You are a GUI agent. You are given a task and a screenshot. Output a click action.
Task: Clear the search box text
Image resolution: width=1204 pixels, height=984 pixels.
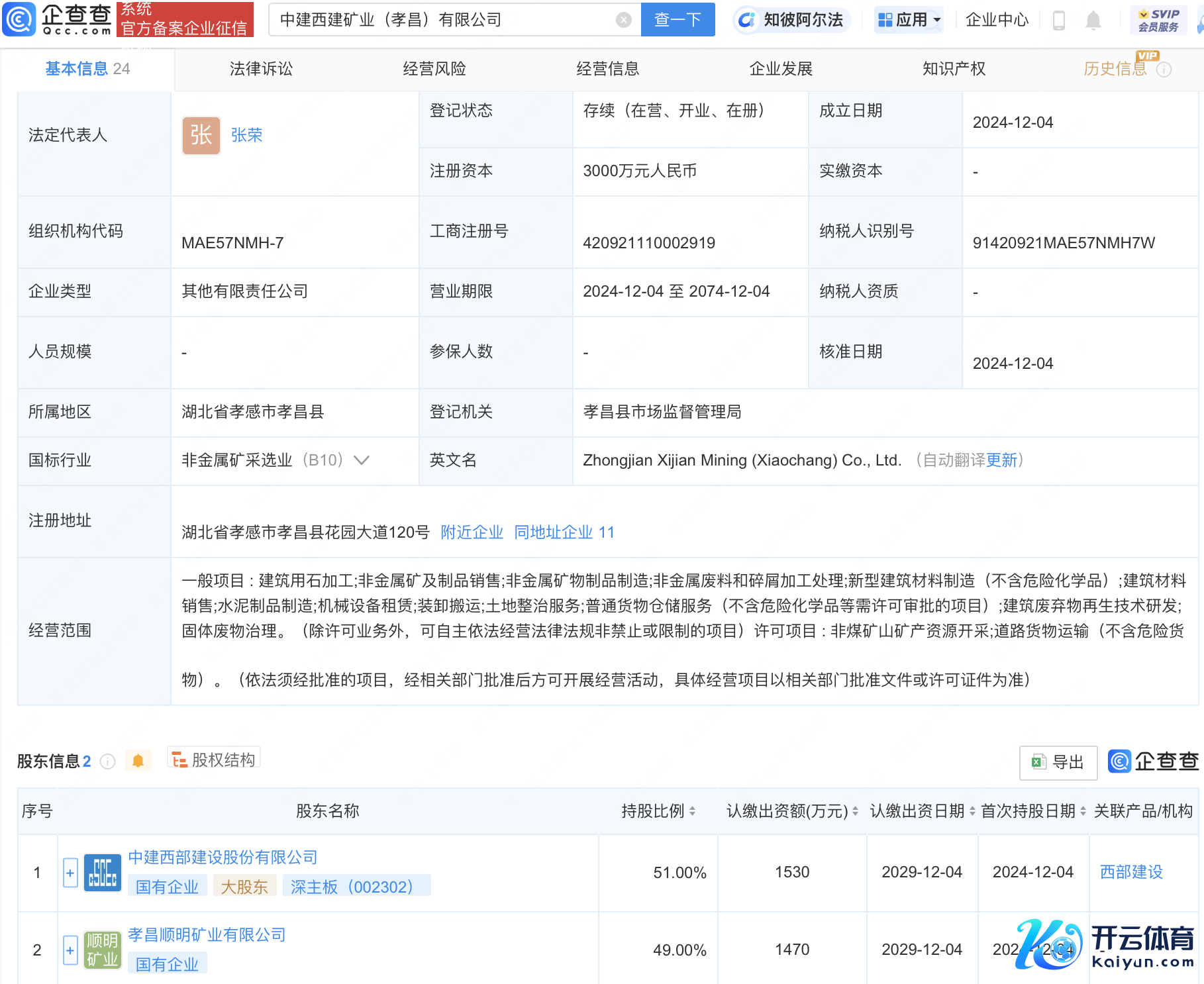(x=623, y=20)
